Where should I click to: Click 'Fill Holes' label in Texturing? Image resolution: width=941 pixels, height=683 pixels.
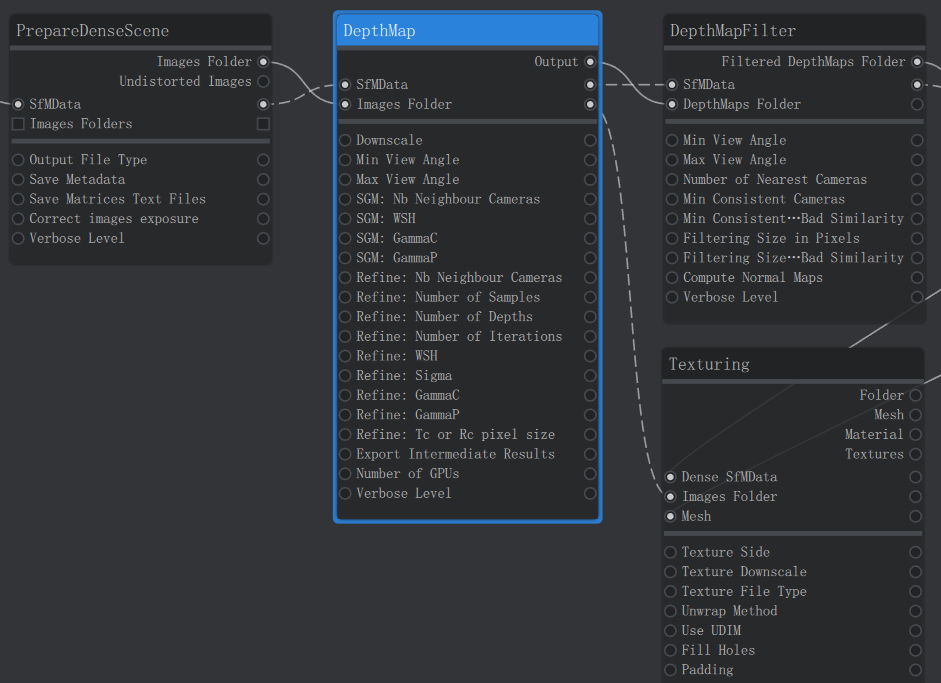click(718, 651)
